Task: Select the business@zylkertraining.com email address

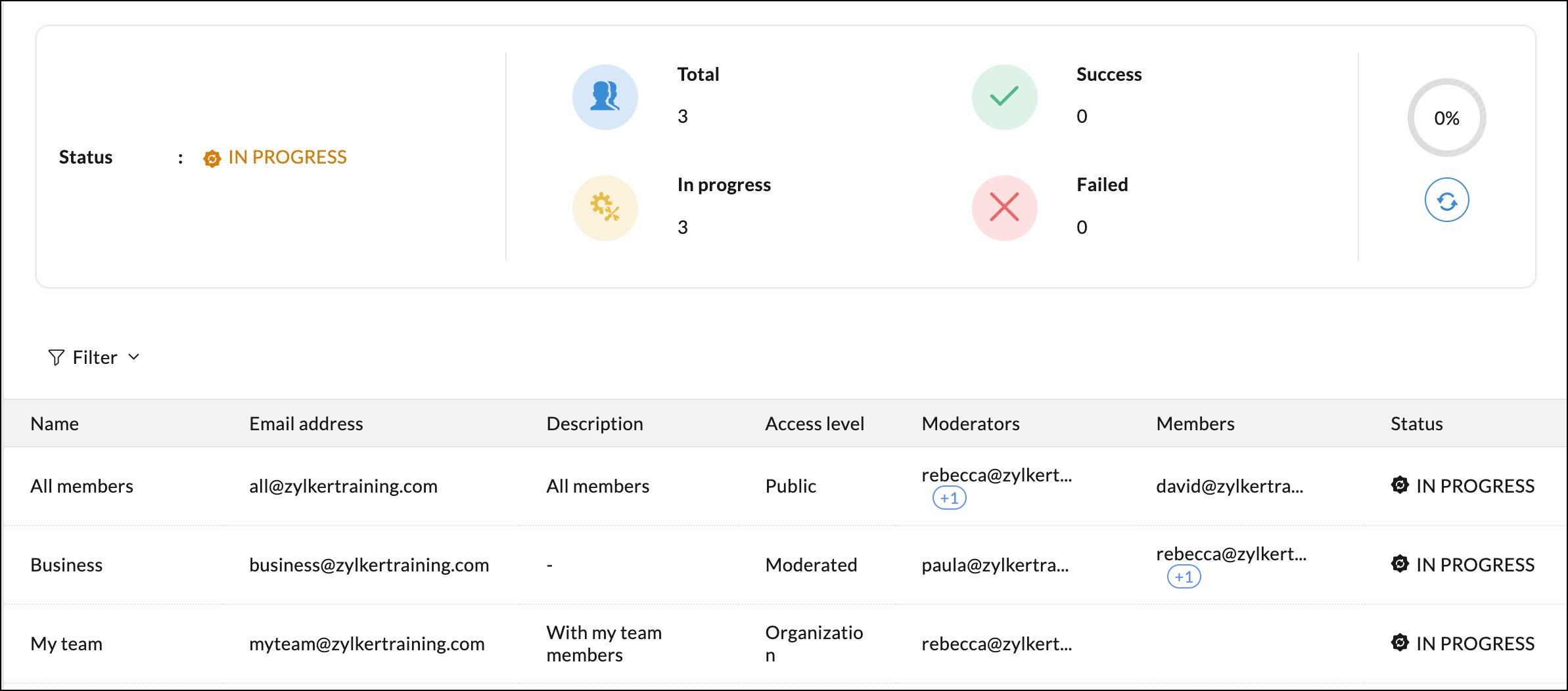Action: click(369, 565)
